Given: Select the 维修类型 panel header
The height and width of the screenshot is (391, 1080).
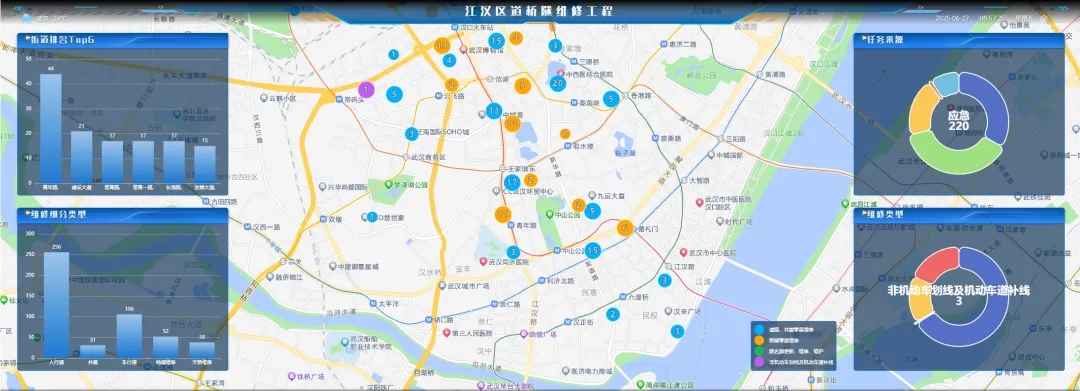Looking at the screenshot, I should pos(959,215).
